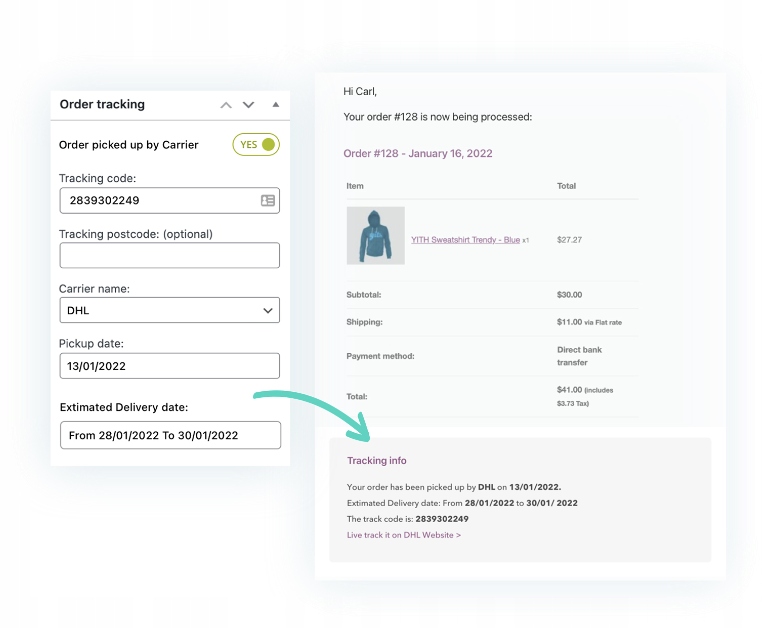
Task: Click the Tracking info heading in email
Action: pyautogui.click(x=376, y=461)
